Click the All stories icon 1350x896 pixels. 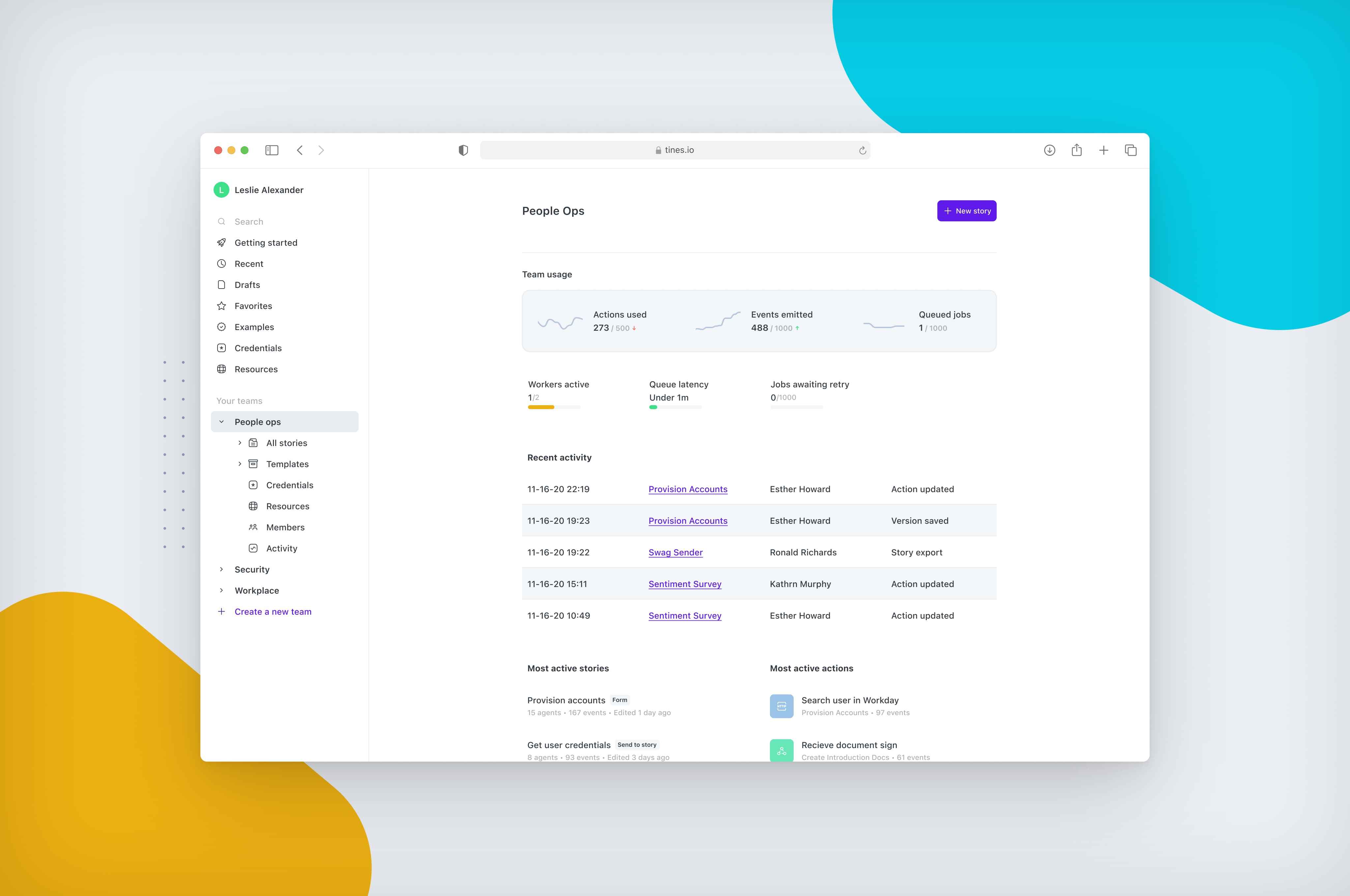[x=253, y=443]
